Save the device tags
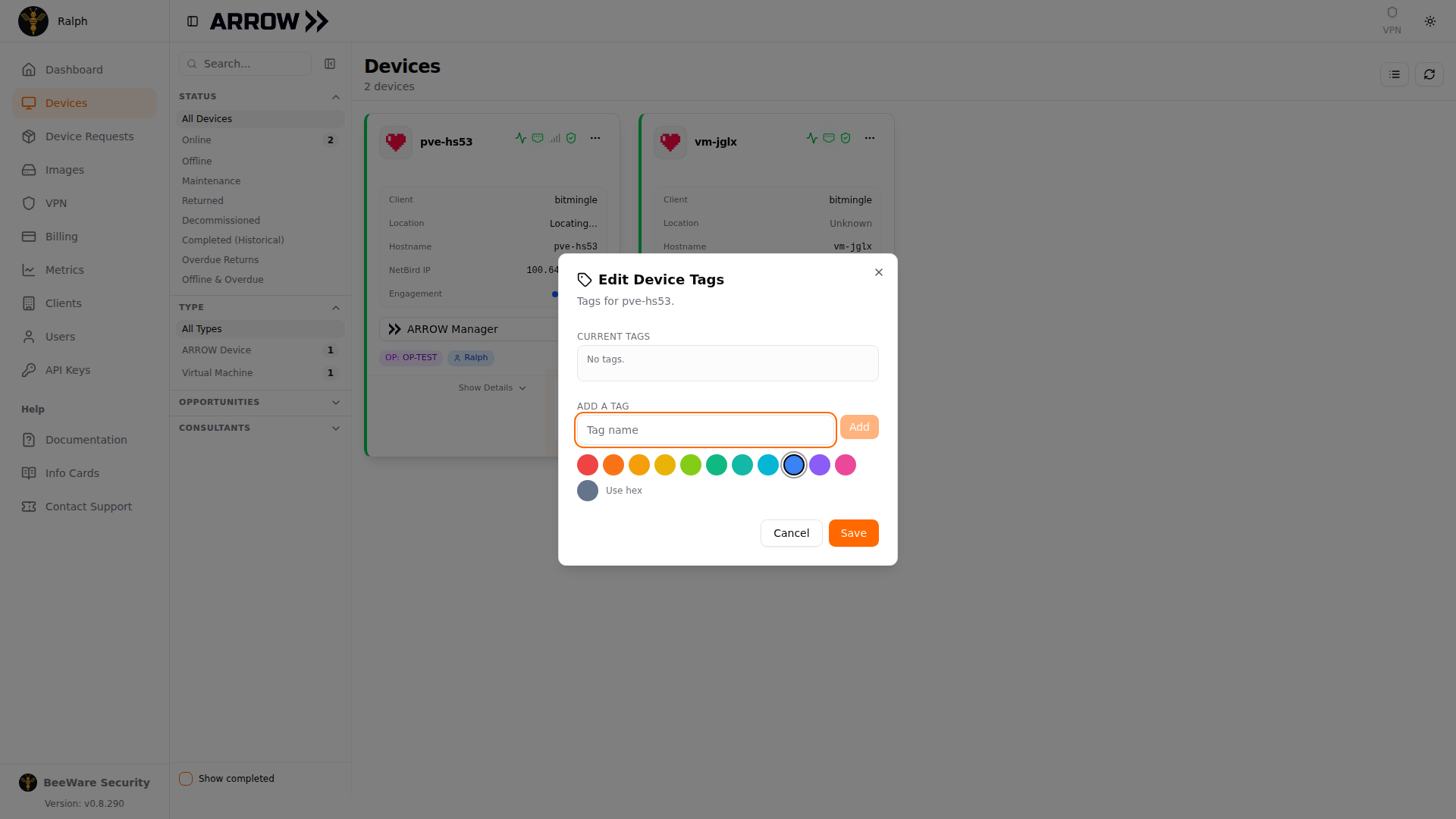Image resolution: width=1456 pixels, height=819 pixels. pyautogui.click(x=853, y=533)
